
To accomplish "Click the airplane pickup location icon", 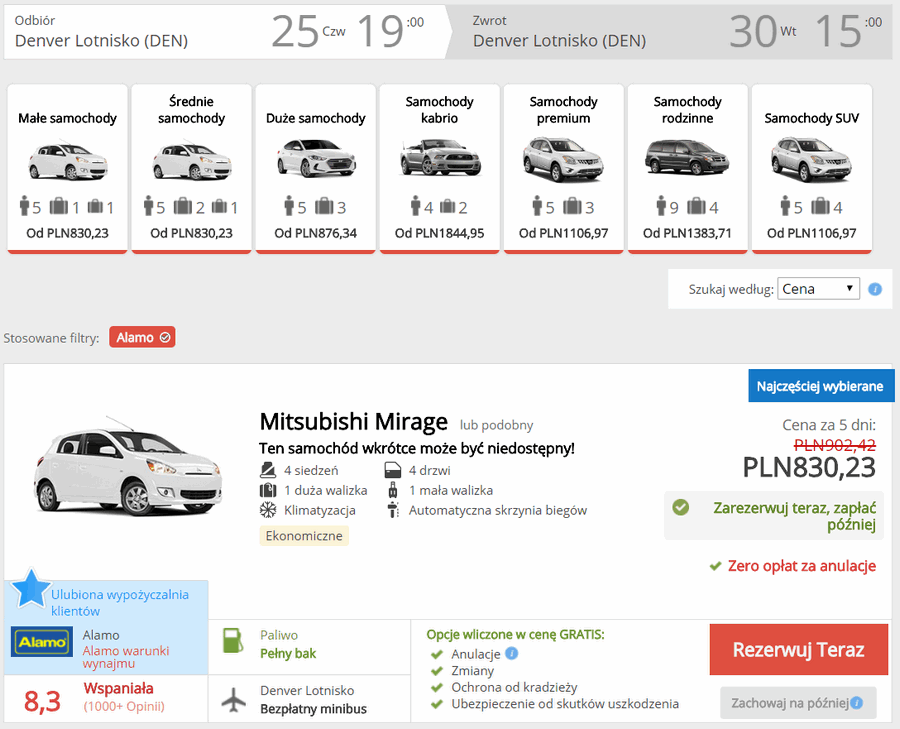I will pyautogui.click(x=234, y=700).
